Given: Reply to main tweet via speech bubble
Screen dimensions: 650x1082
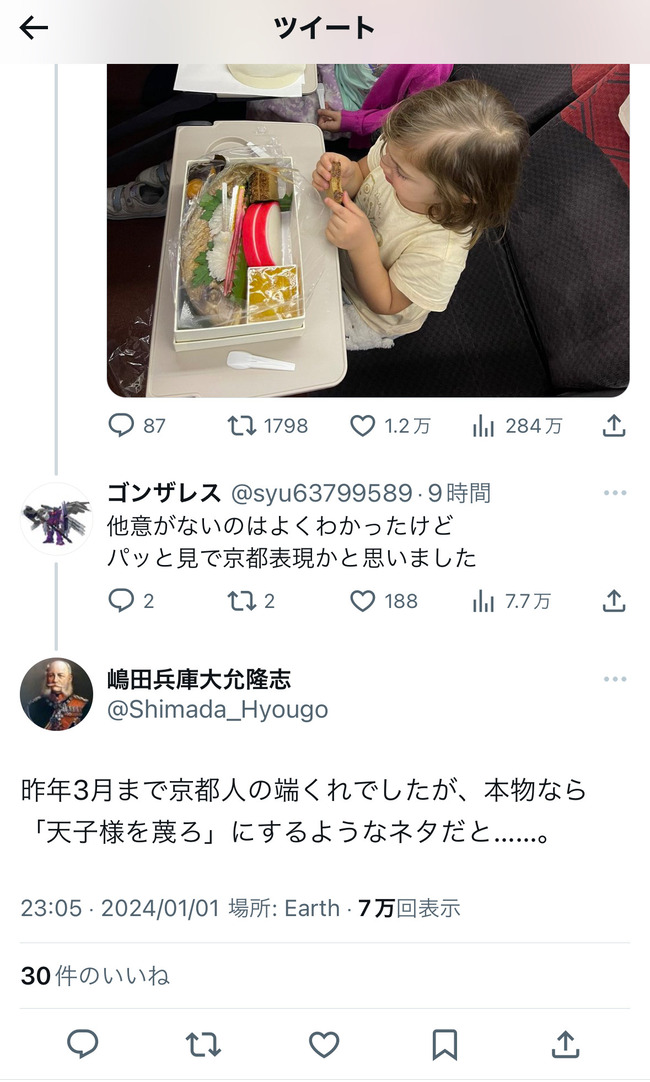Looking at the screenshot, I should click(x=82, y=1045).
